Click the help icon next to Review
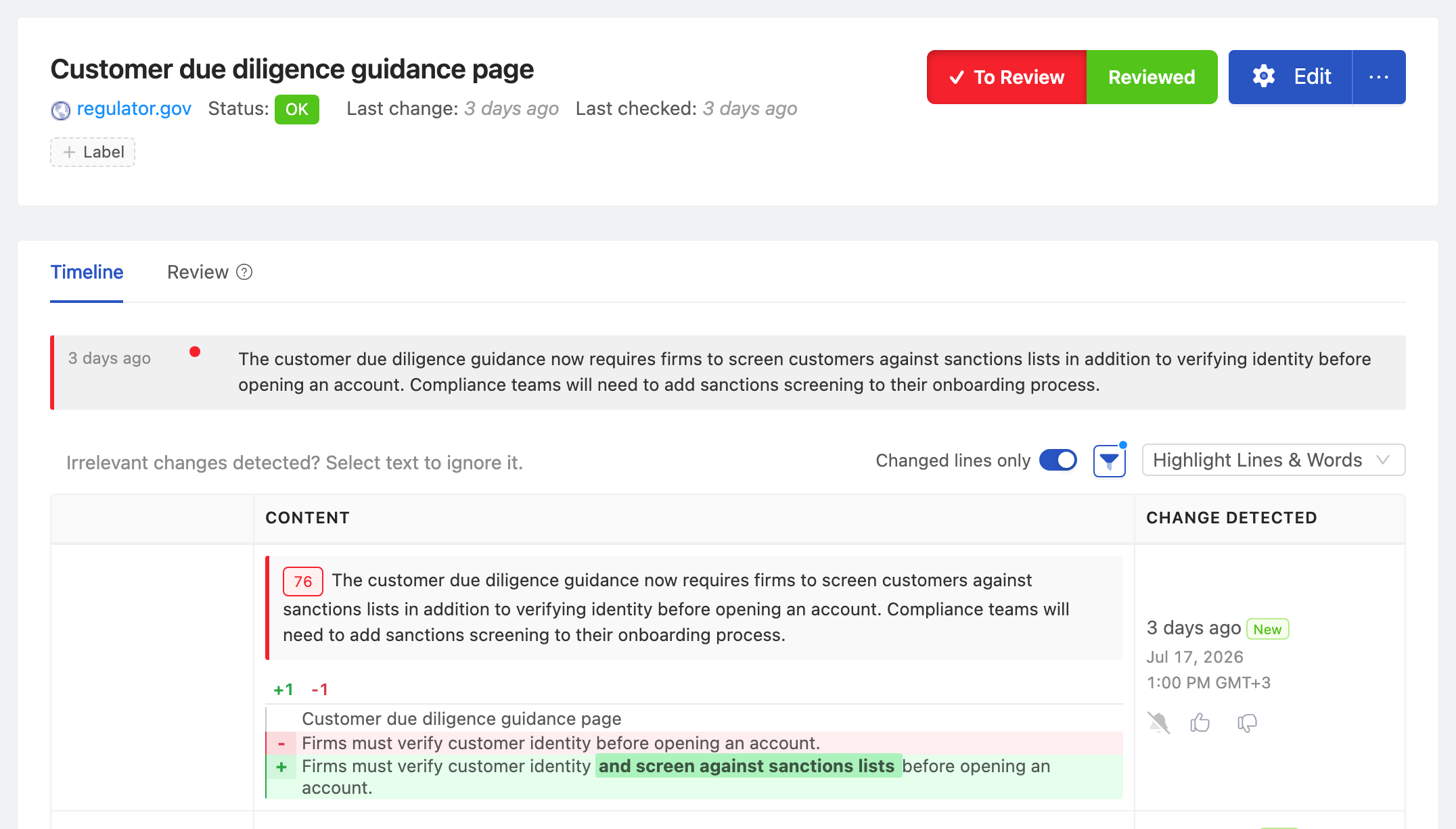 [x=244, y=272]
